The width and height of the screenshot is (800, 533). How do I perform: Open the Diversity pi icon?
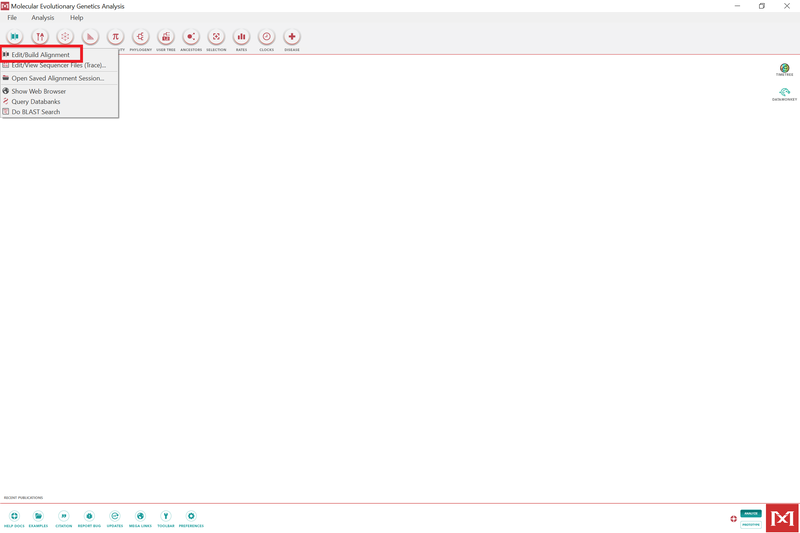click(x=115, y=37)
